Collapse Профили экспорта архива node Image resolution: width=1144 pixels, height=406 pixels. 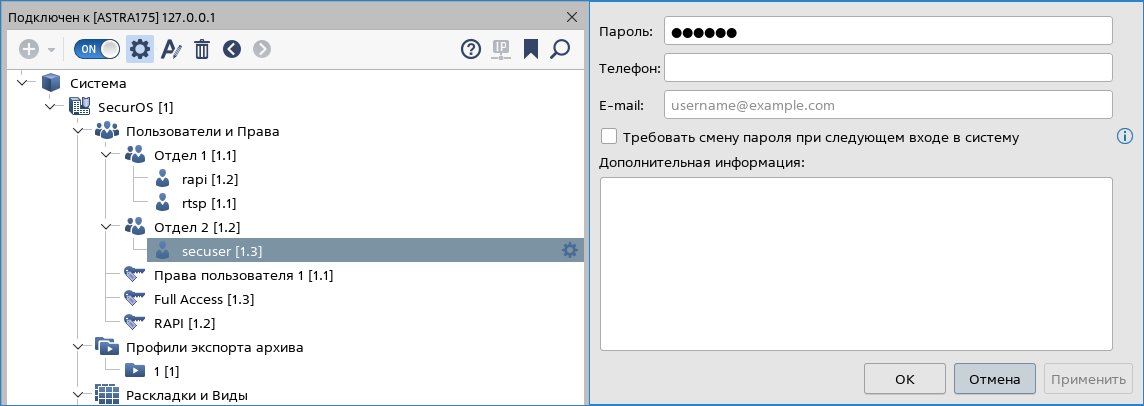(x=80, y=347)
